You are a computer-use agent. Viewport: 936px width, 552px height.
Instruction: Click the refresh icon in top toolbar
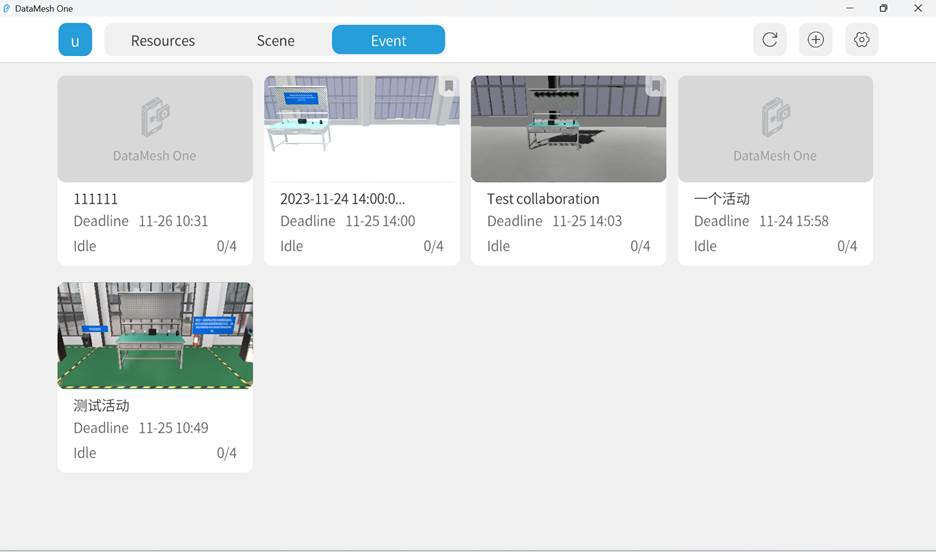click(x=769, y=40)
